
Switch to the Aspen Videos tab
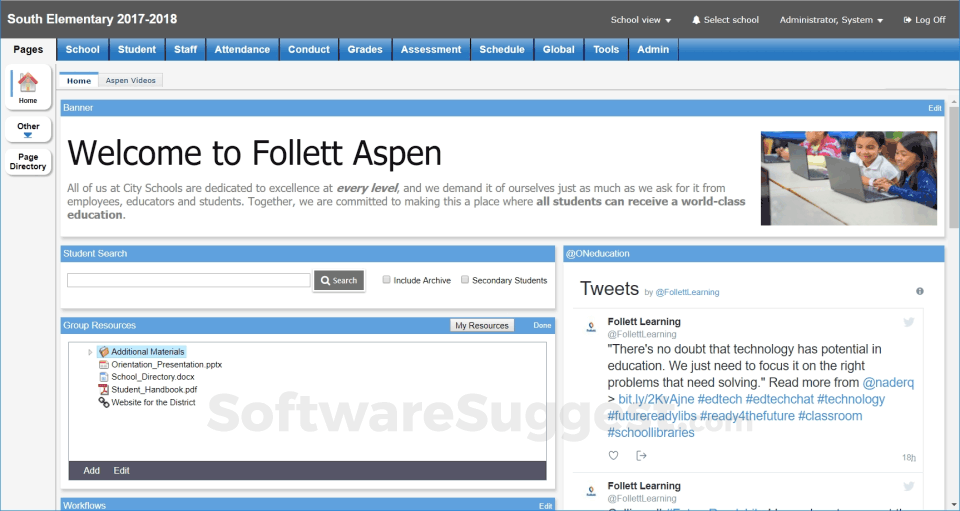click(131, 80)
